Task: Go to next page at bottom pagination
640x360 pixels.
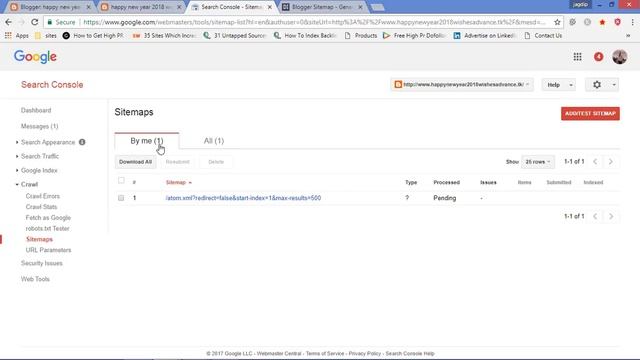Action: [611, 216]
